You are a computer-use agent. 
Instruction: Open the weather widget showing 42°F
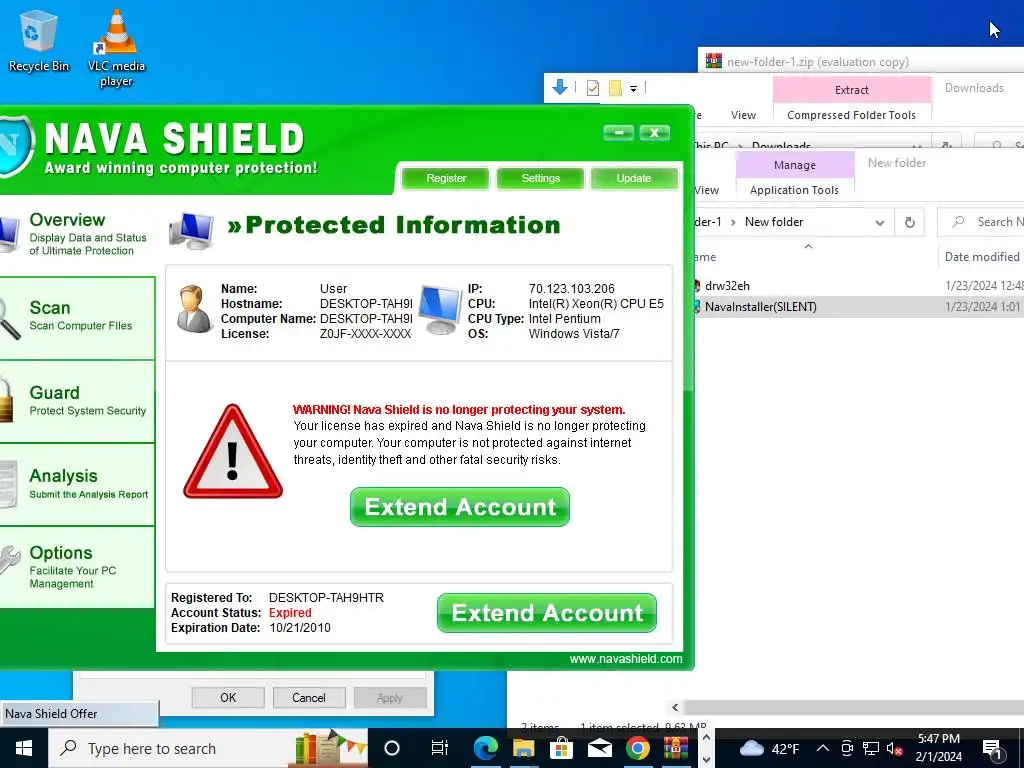(x=769, y=748)
